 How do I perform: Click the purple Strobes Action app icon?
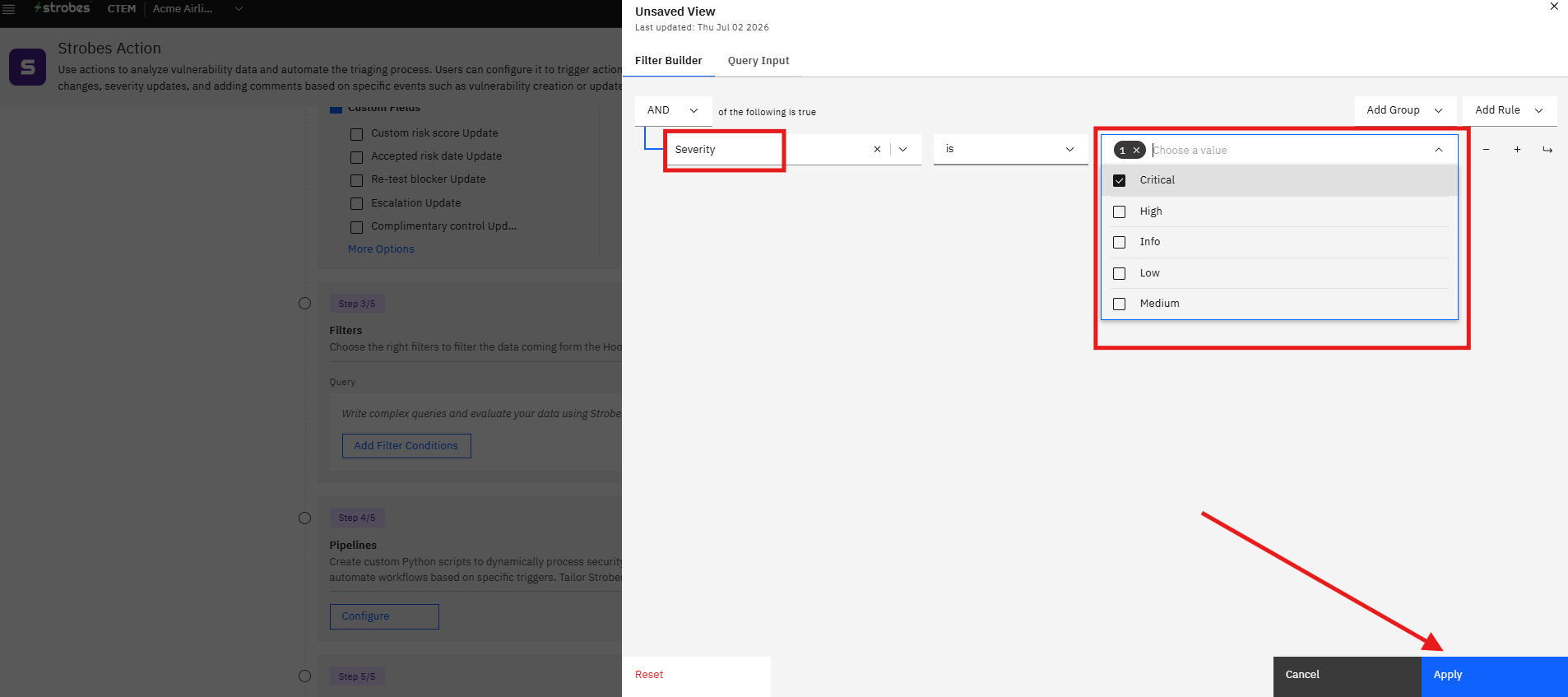coord(27,67)
